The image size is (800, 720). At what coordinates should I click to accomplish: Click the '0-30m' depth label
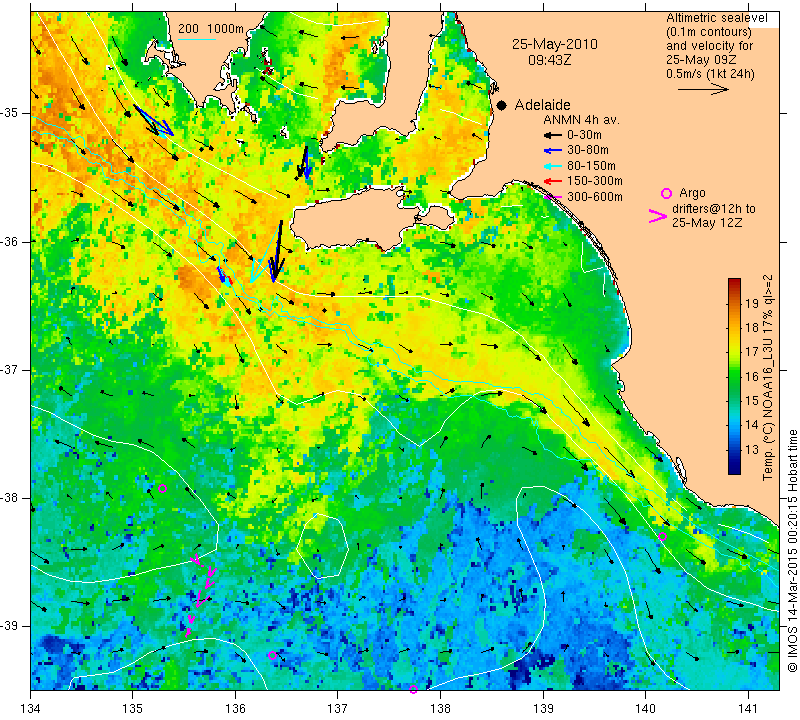[584, 135]
